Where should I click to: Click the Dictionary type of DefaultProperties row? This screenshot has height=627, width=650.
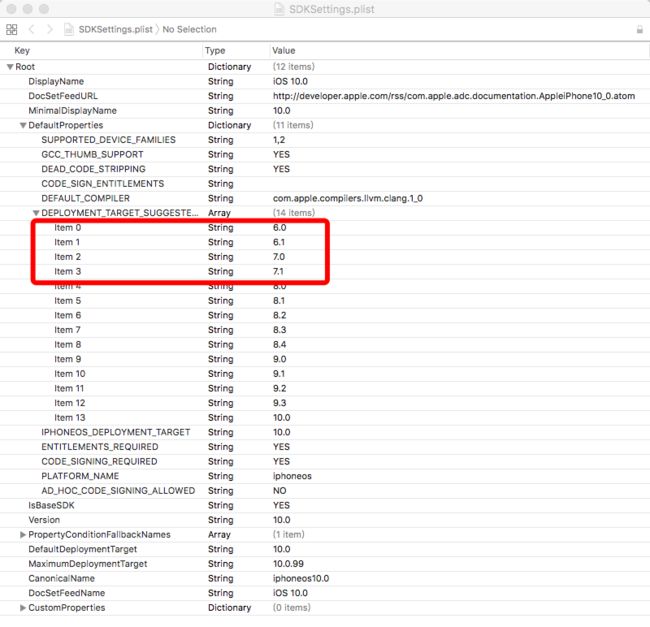pyautogui.click(x=230, y=125)
